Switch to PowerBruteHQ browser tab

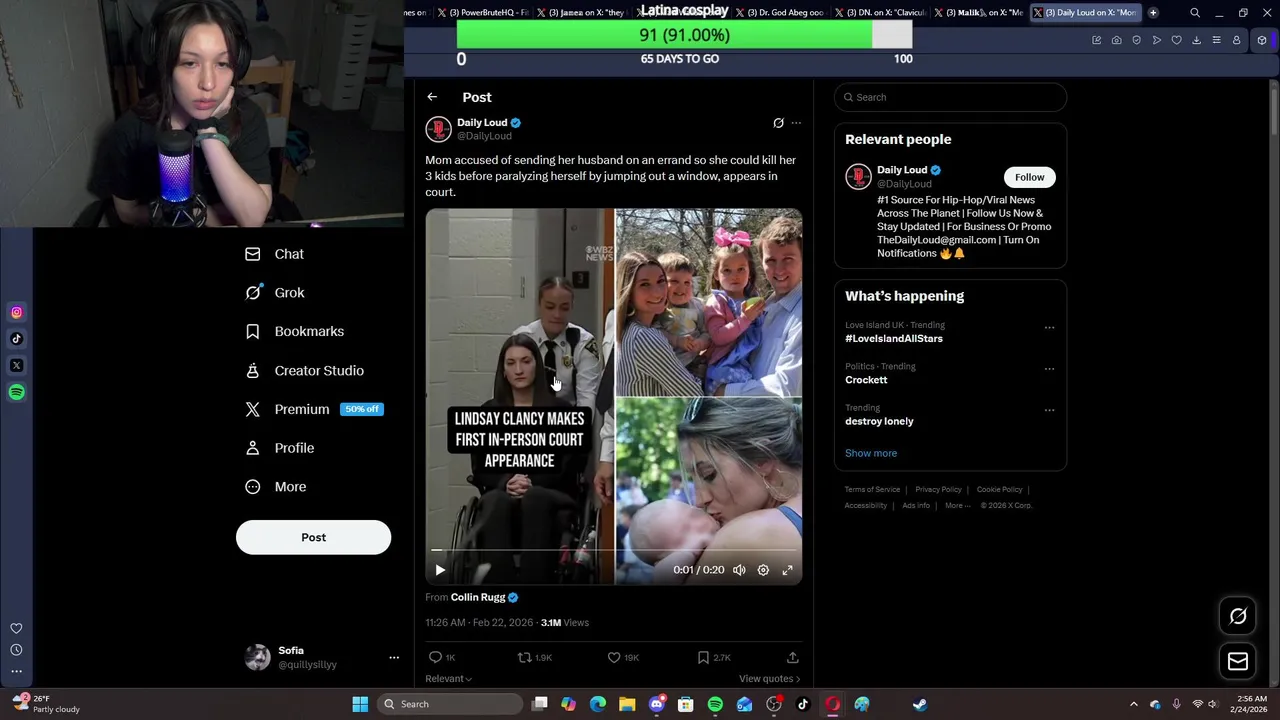coord(482,12)
